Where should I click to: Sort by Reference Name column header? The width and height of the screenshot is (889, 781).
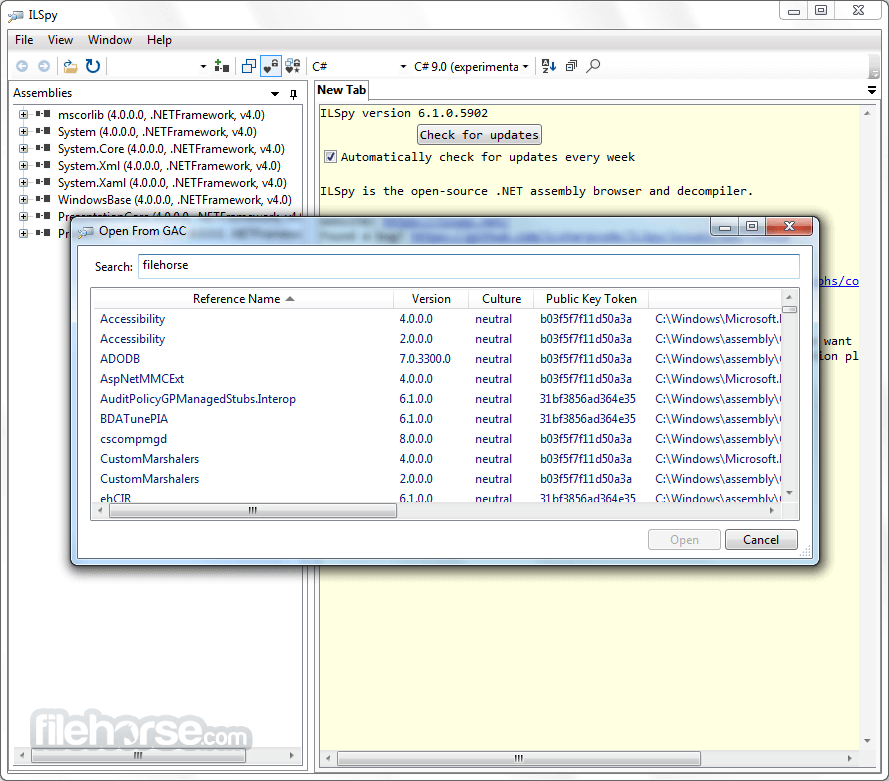click(243, 299)
